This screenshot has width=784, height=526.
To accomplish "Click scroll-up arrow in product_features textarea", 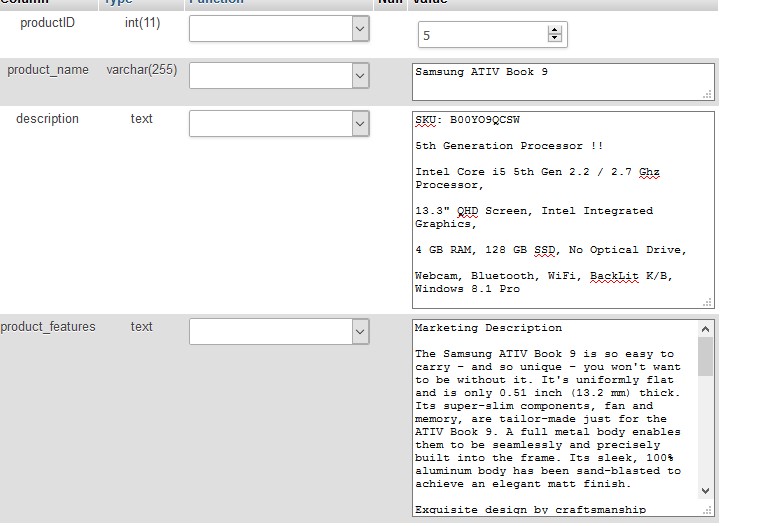I will coord(706,329).
